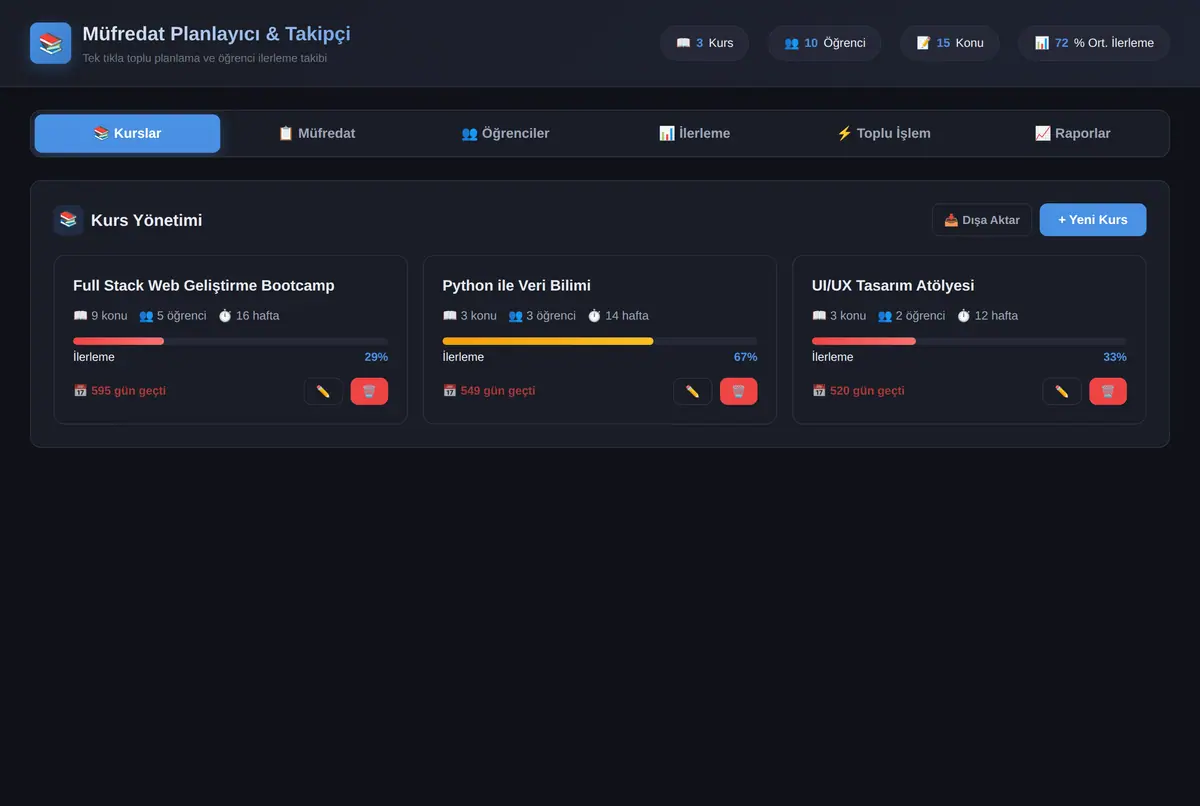Edit Full Stack Web Geliştirme Bootcamp course

[x=323, y=391]
